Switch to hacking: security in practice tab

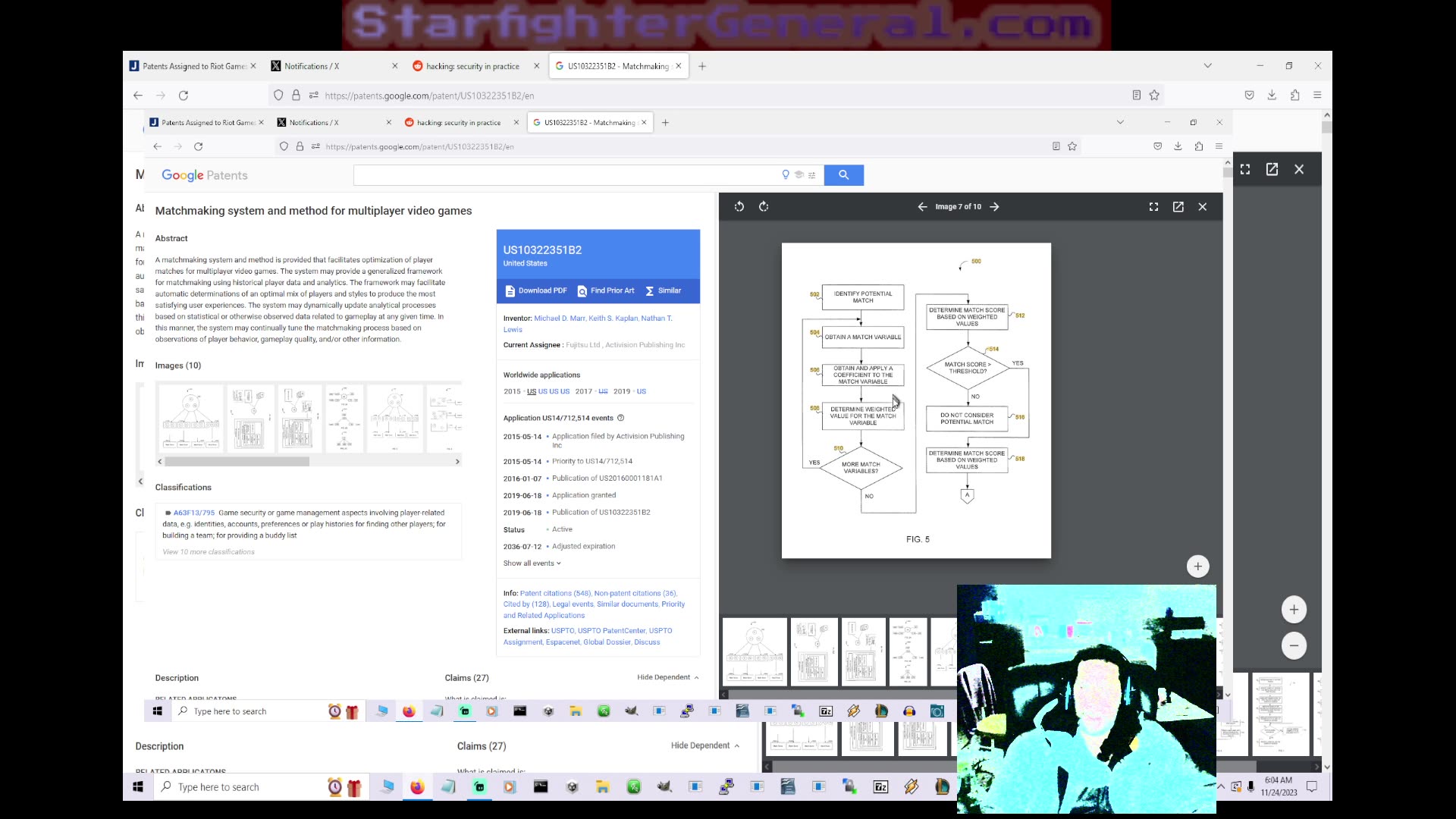[x=472, y=66]
